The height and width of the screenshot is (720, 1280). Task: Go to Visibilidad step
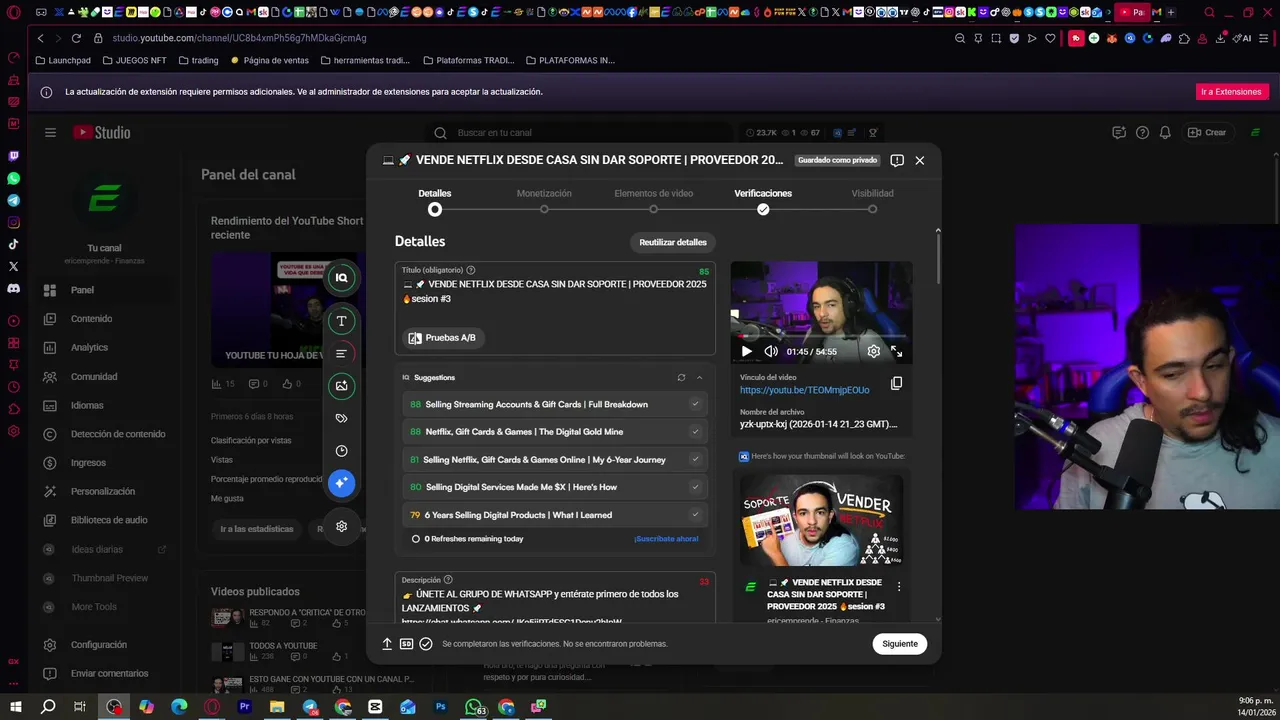pos(872,200)
